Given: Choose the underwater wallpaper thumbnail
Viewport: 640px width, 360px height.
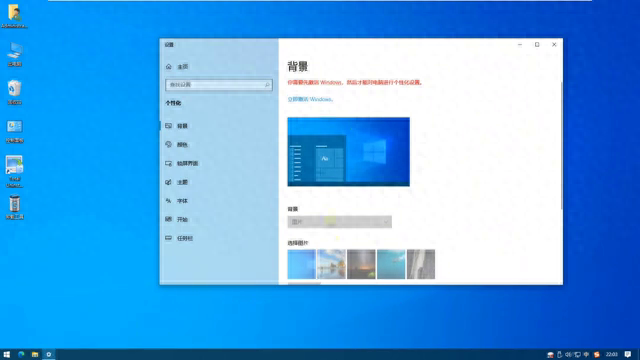Looking at the screenshot, I should pos(391,264).
